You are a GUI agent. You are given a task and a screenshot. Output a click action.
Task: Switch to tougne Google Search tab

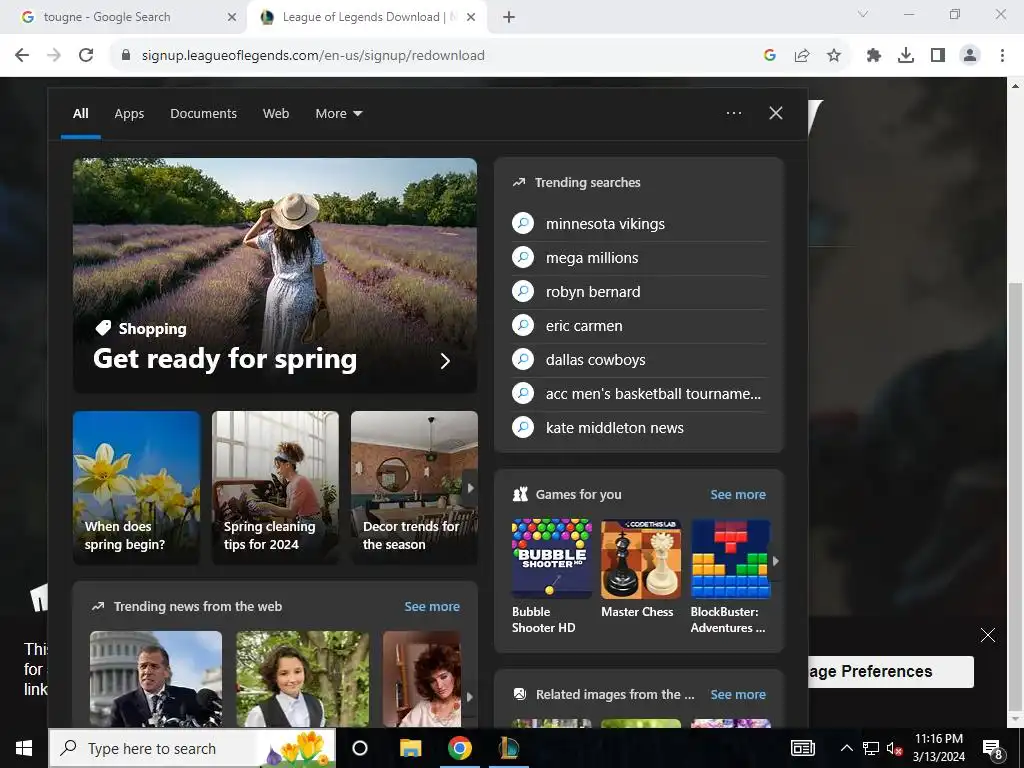point(123,18)
